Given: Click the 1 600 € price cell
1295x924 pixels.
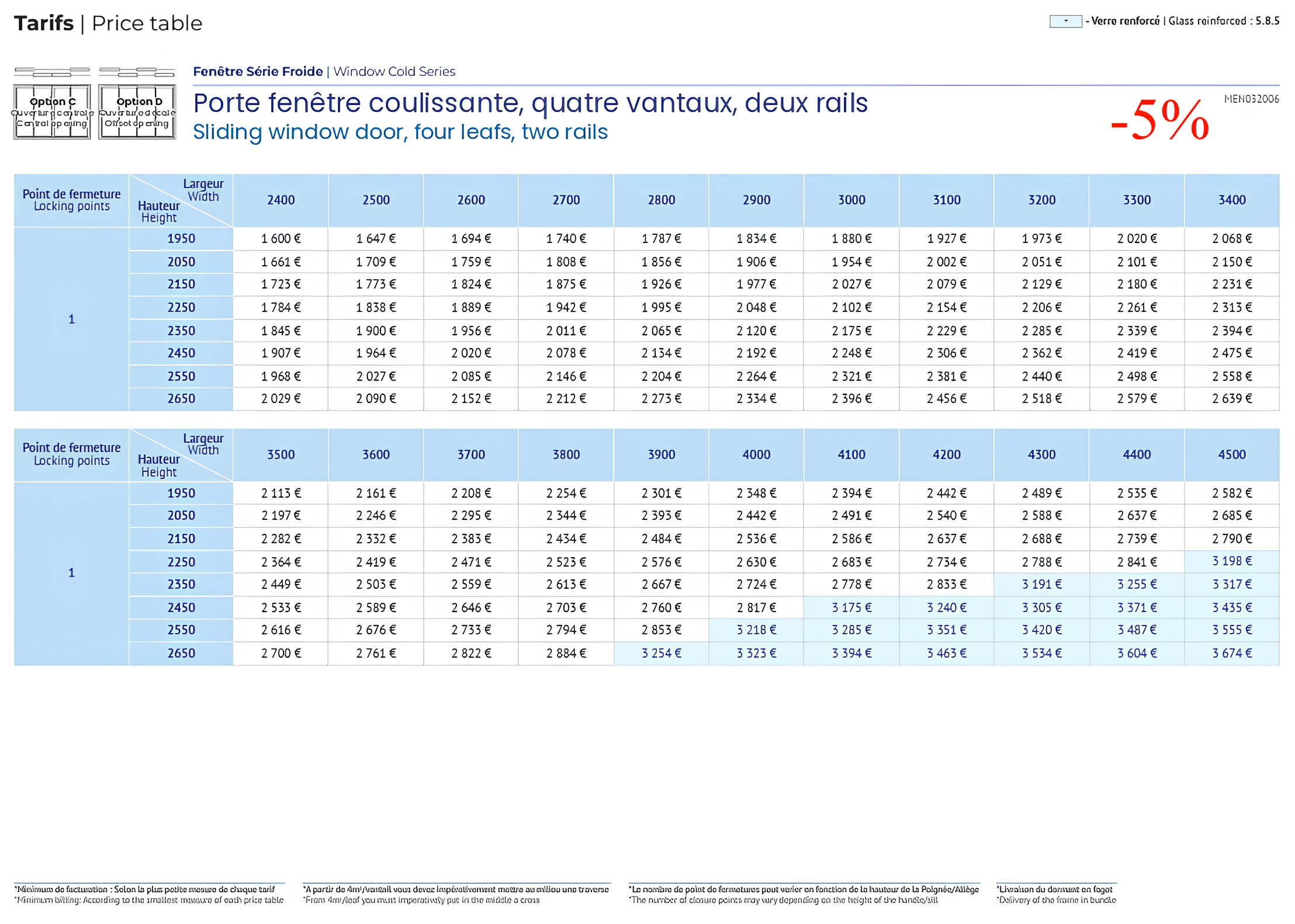Looking at the screenshot, I should click(x=281, y=239).
